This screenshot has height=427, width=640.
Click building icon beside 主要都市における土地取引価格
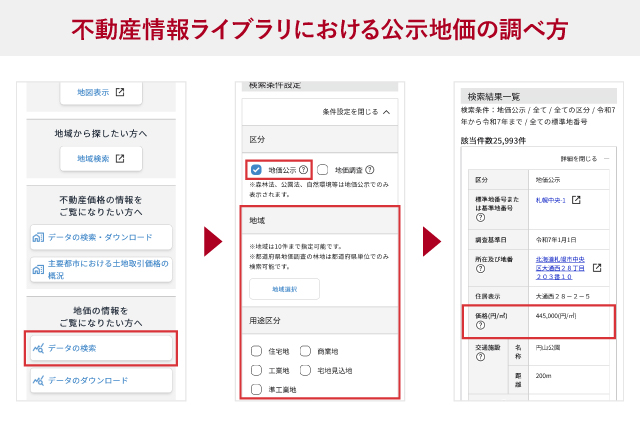click(38, 269)
